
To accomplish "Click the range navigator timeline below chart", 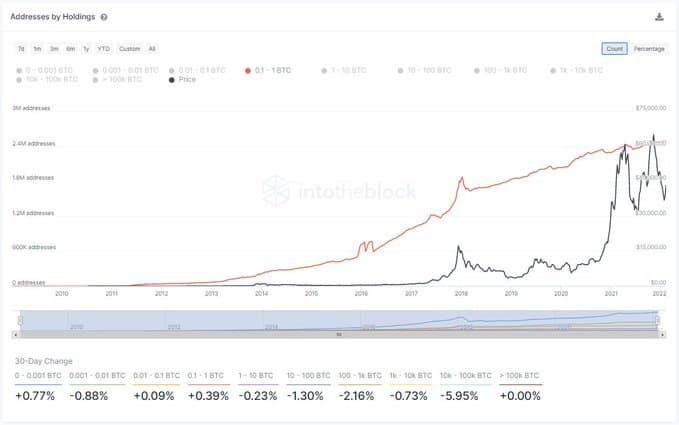I will [x=339, y=319].
